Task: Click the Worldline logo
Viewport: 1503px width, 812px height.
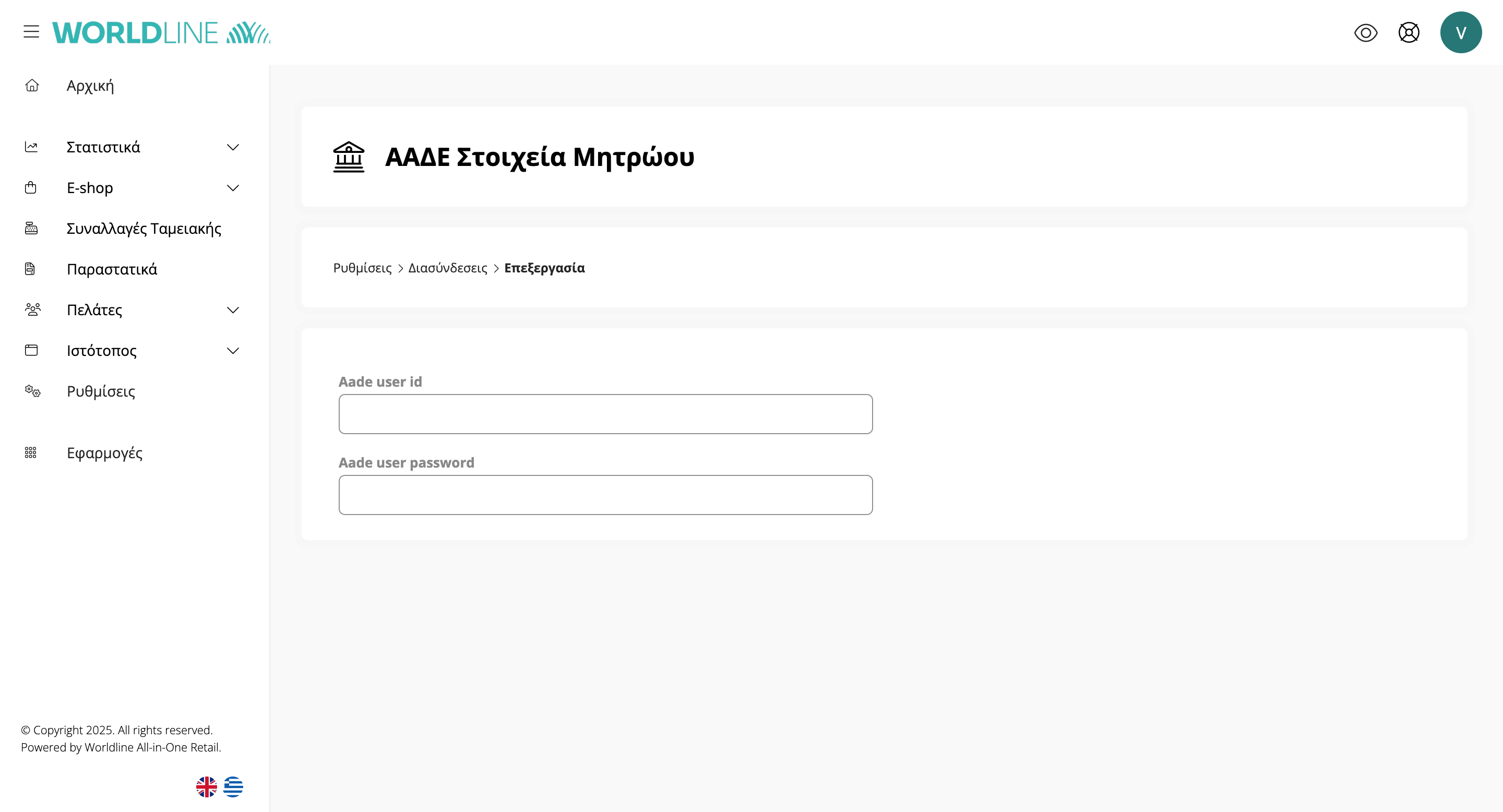Action: pyautogui.click(x=161, y=33)
